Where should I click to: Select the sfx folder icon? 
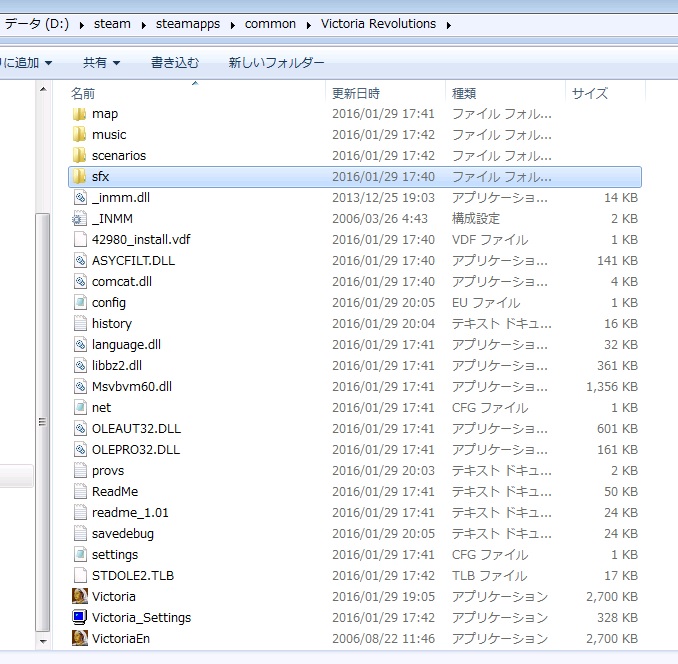tap(80, 176)
